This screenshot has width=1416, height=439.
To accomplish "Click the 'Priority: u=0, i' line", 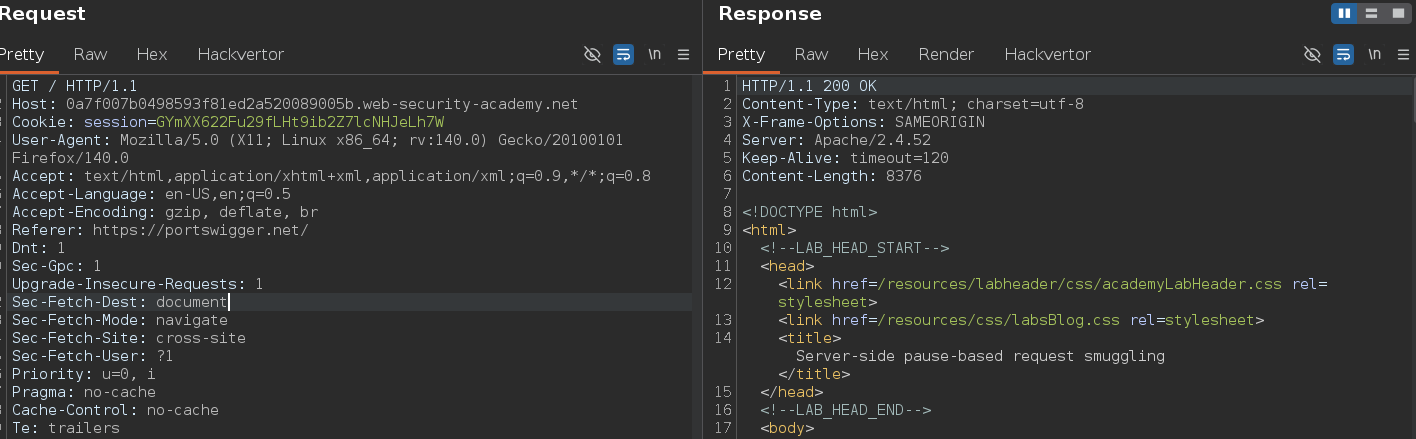I will pyautogui.click(x=84, y=374).
